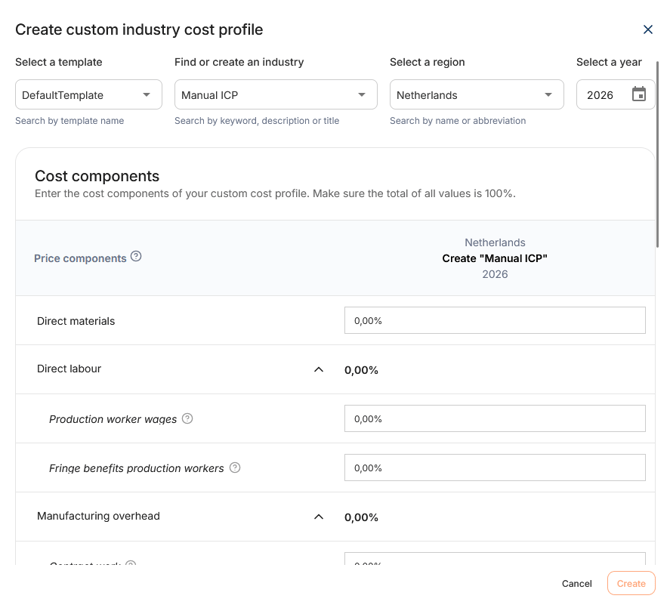Image resolution: width=670 pixels, height=611 pixels.
Task: Collapse the Direct labour section
Action: (x=318, y=370)
